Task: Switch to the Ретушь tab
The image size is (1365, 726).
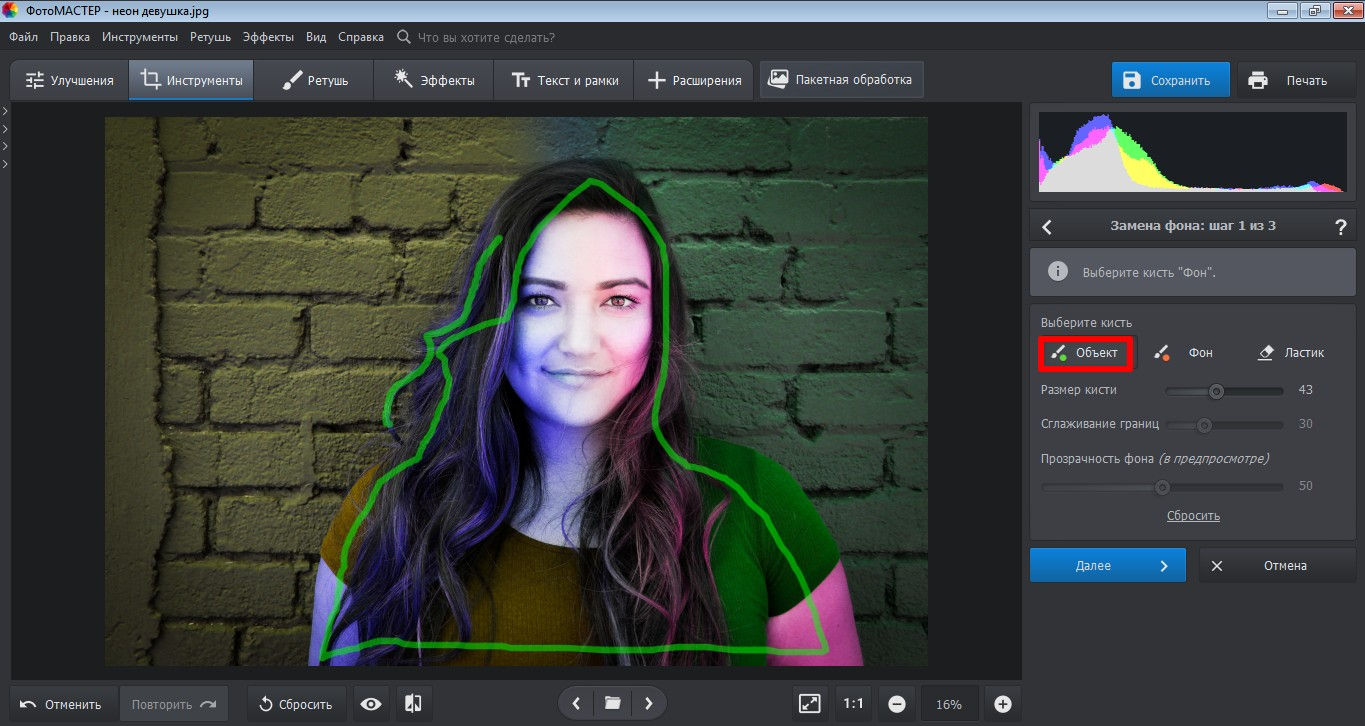Action: [x=314, y=80]
